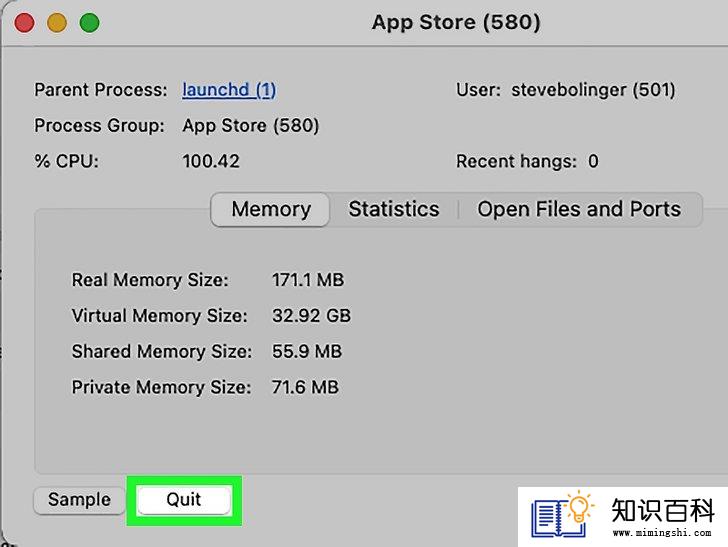The image size is (728, 547).
Task: Select the 71.6 MB private memory value
Action: [305, 387]
